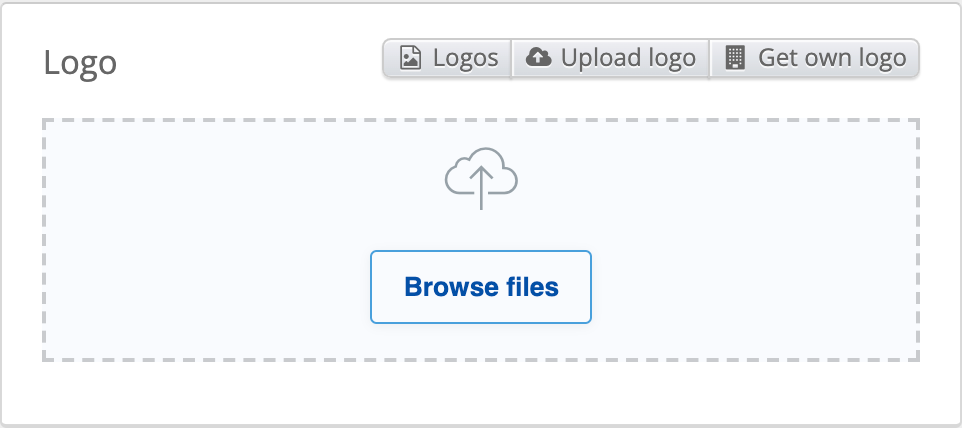The height and width of the screenshot is (428, 962).
Task: Select the Get own logo option
Action: [815, 58]
